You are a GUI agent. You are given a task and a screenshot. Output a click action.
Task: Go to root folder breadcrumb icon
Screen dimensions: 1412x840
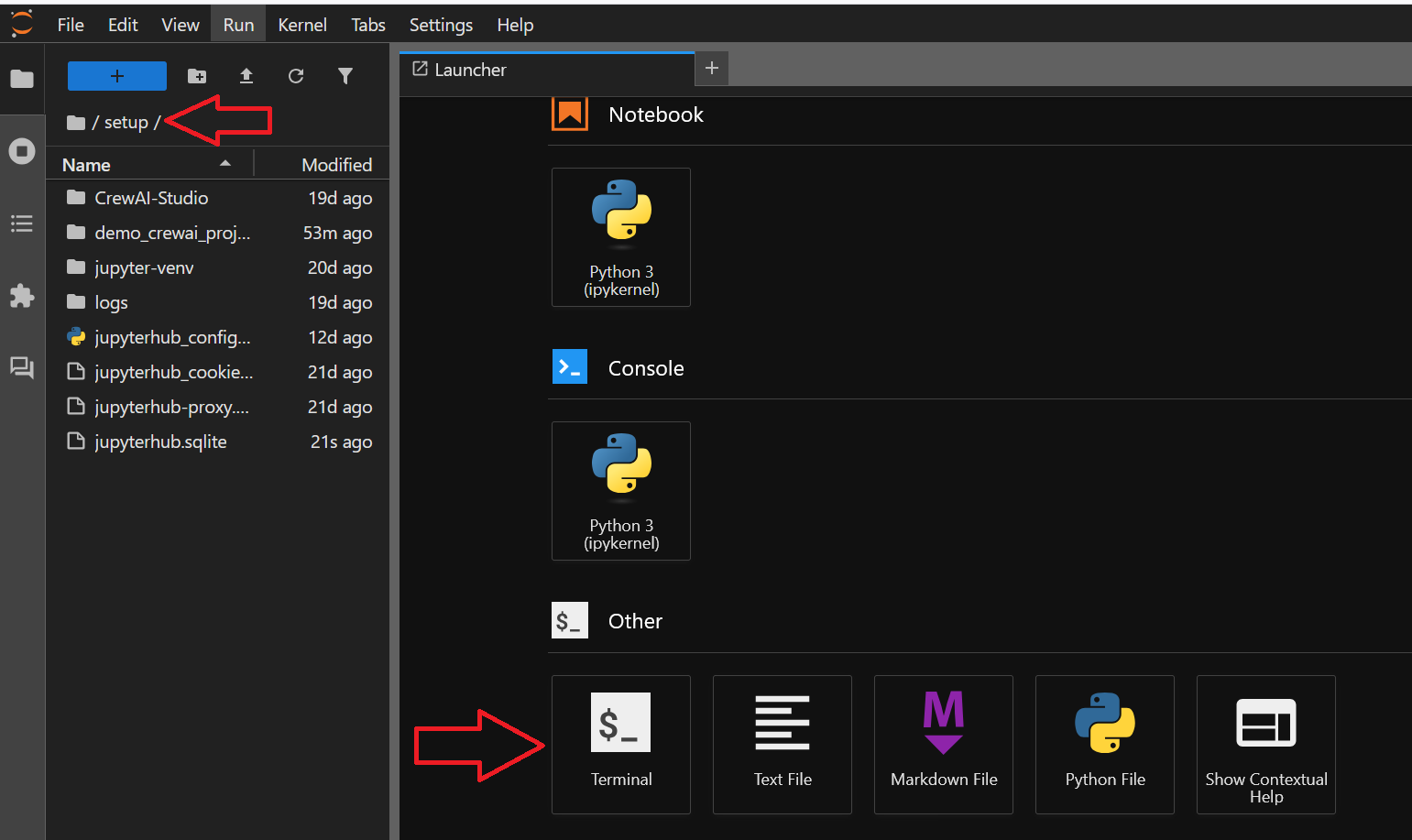tap(76, 123)
